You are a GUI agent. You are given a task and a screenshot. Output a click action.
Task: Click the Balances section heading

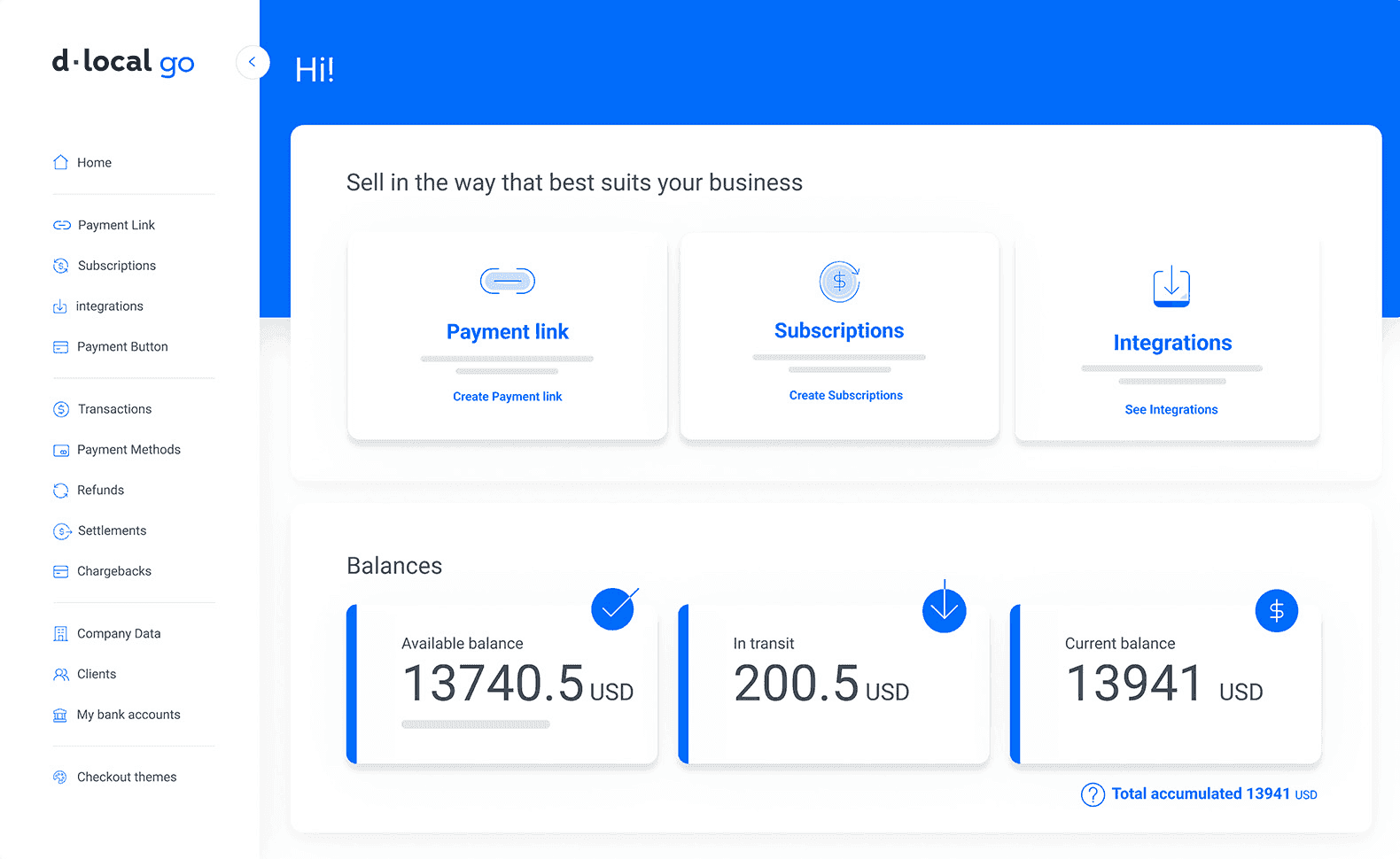(394, 566)
